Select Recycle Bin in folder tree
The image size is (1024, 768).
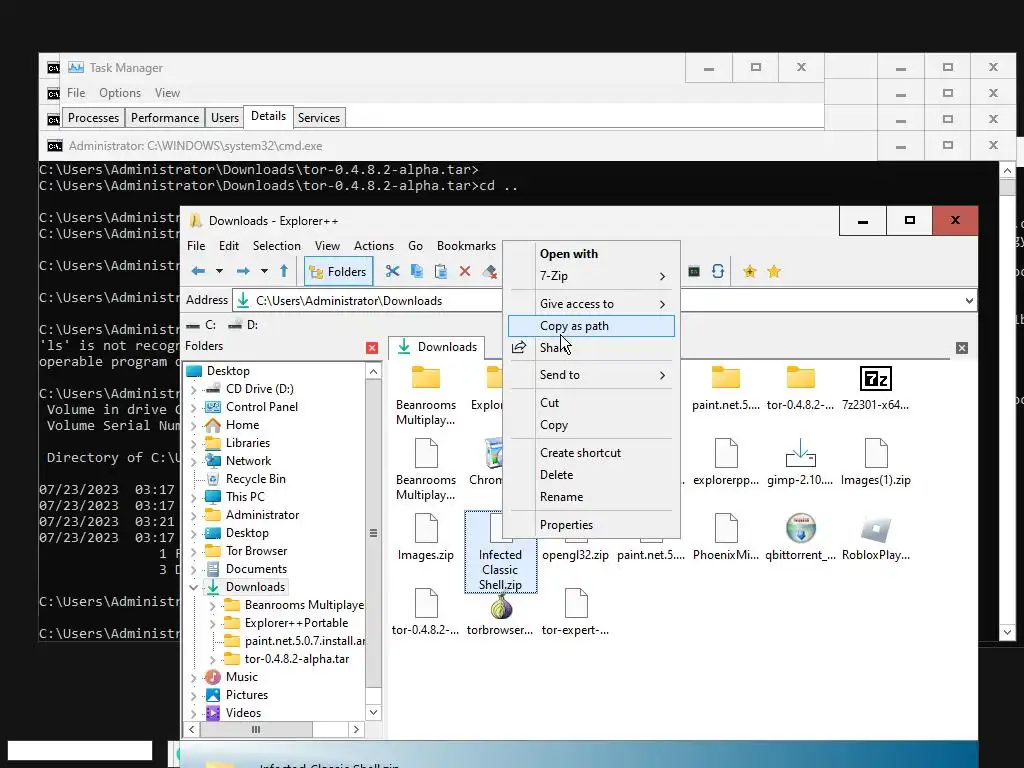click(x=255, y=479)
